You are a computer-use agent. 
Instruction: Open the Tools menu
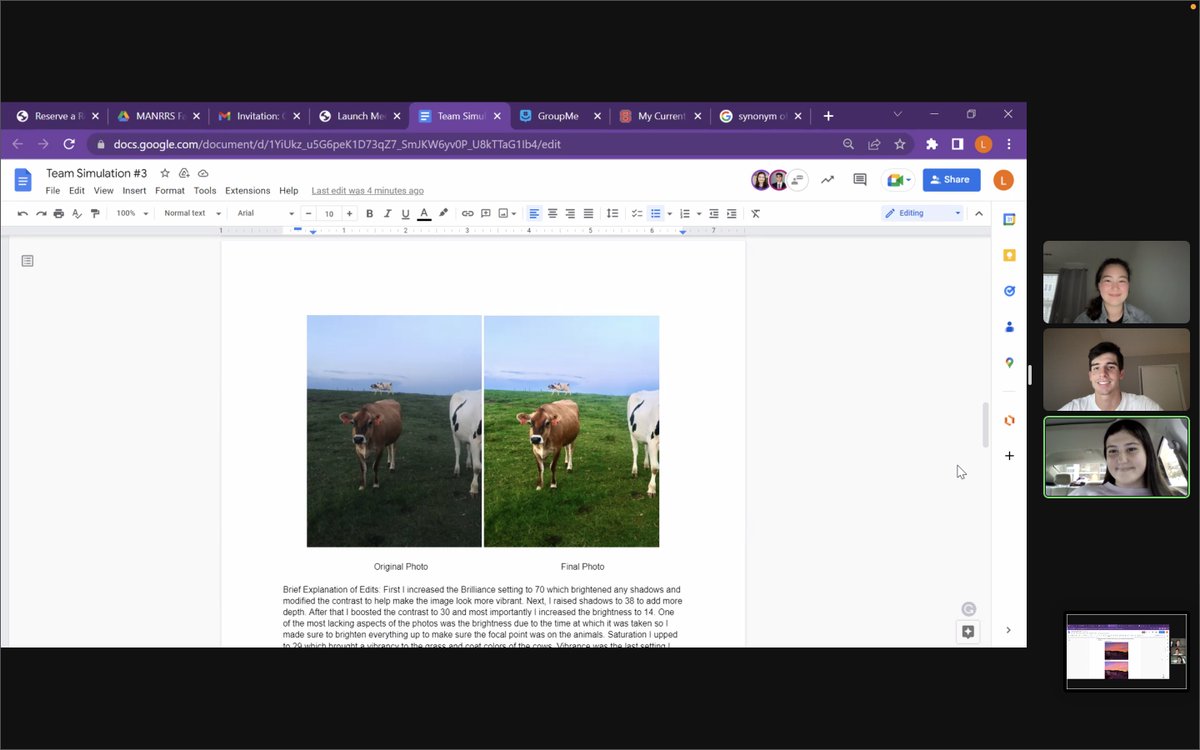tap(205, 190)
